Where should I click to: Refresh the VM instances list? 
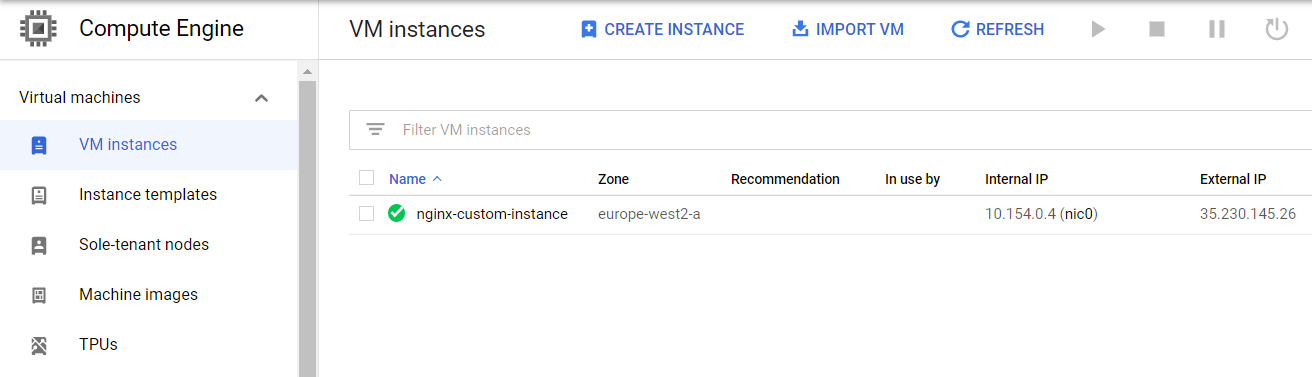(997, 30)
